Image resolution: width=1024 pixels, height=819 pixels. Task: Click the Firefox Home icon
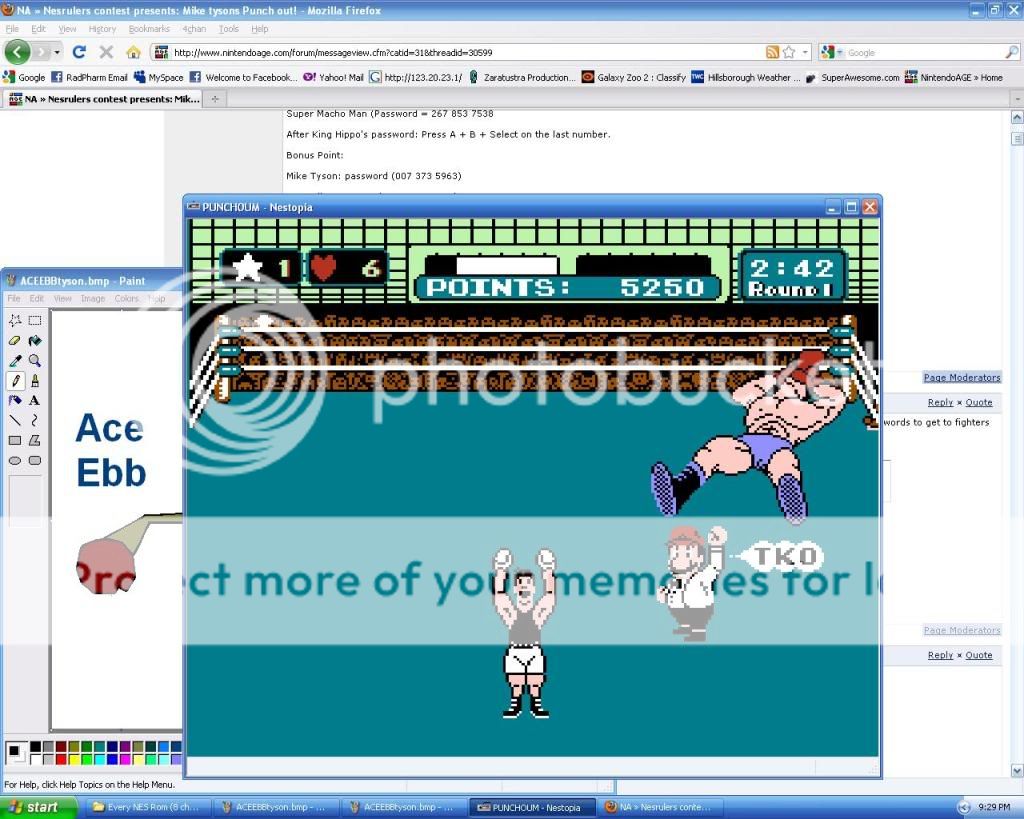tap(133, 52)
